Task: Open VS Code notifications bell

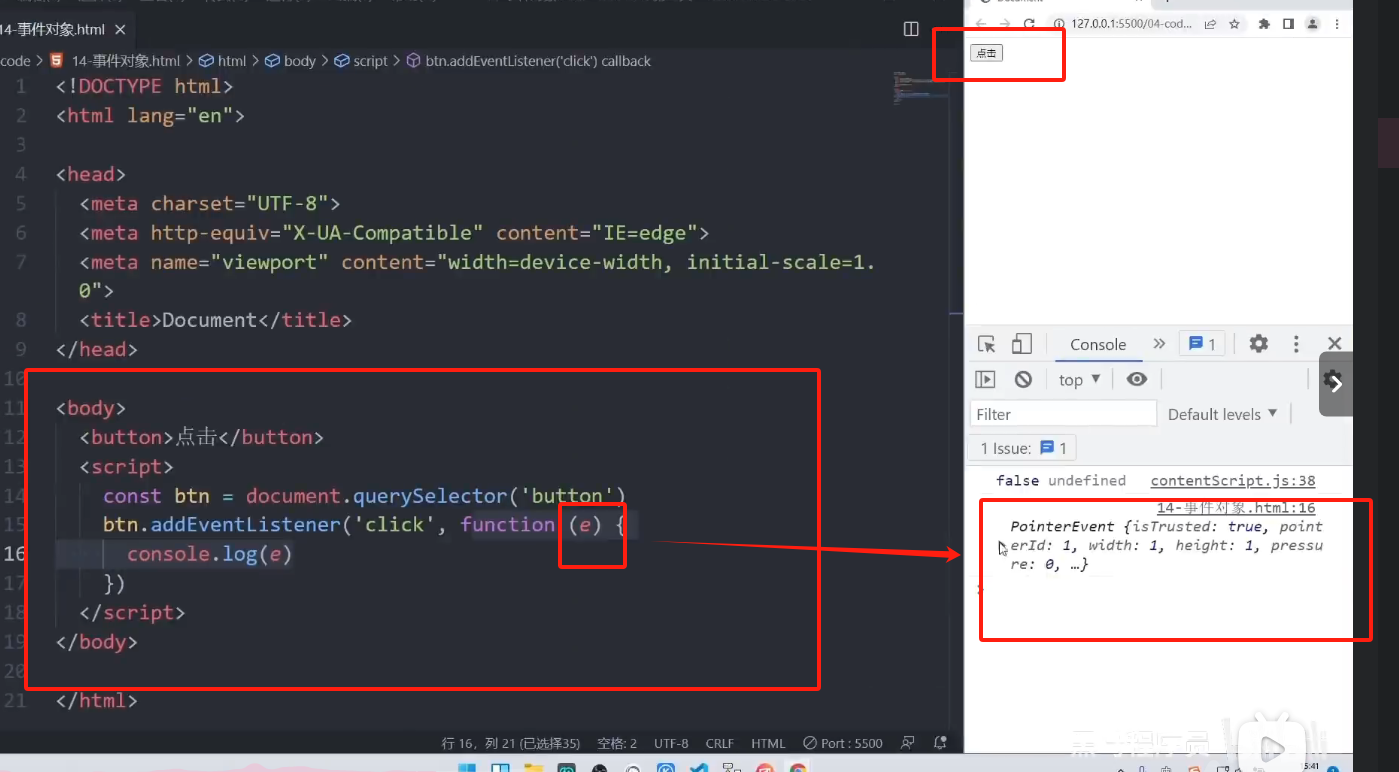Action: click(x=940, y=743)
